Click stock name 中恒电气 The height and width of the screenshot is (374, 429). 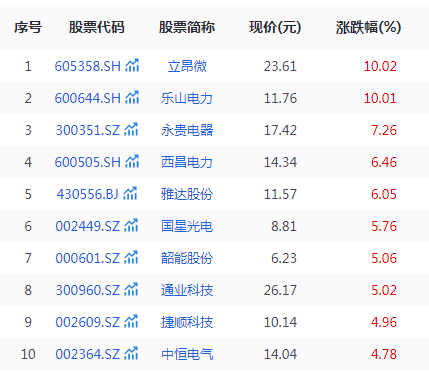(x=187, y=354)
